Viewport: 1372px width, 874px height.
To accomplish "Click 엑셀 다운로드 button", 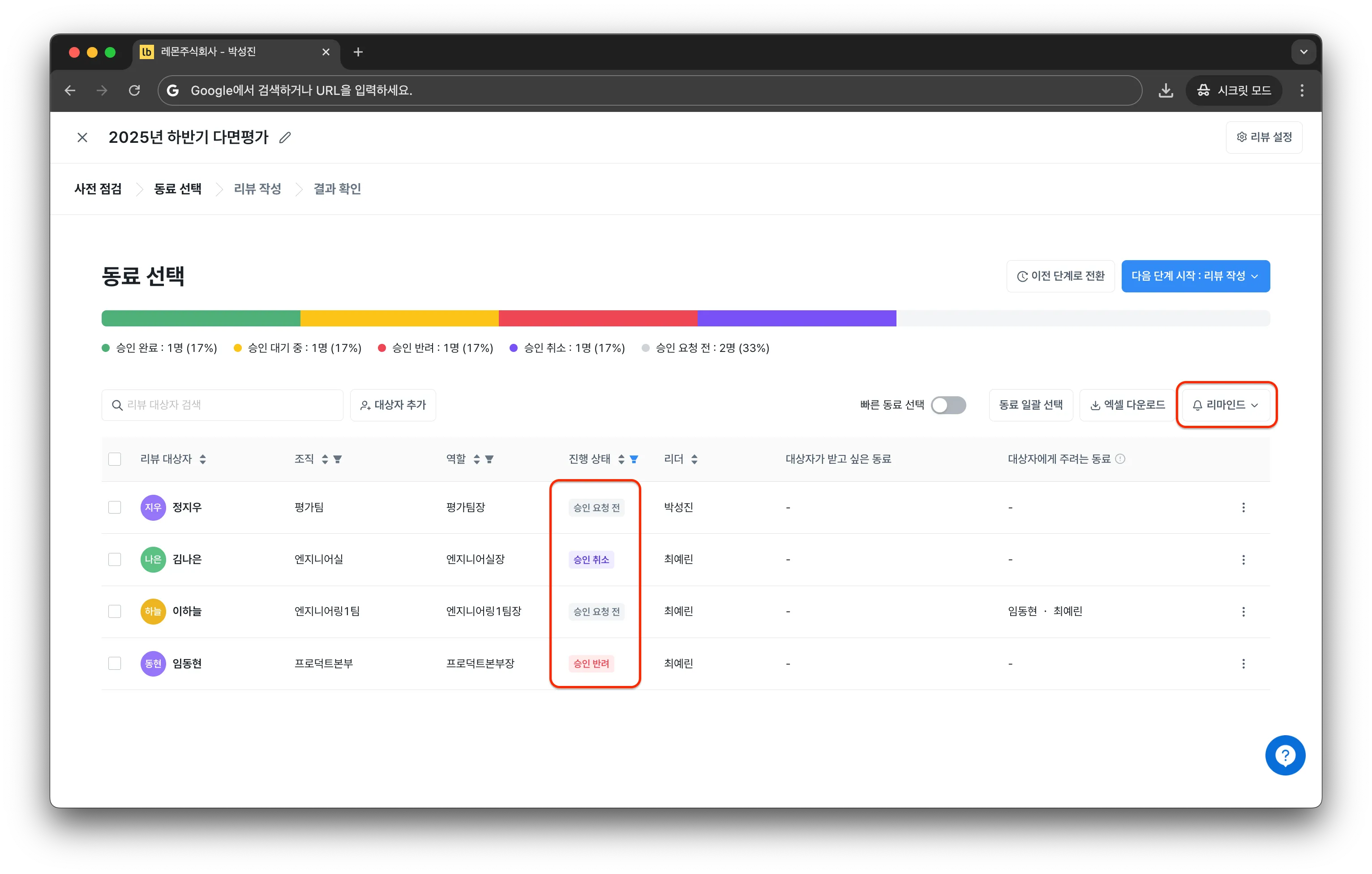I will pyautogui.click(x=1127, y=404).
